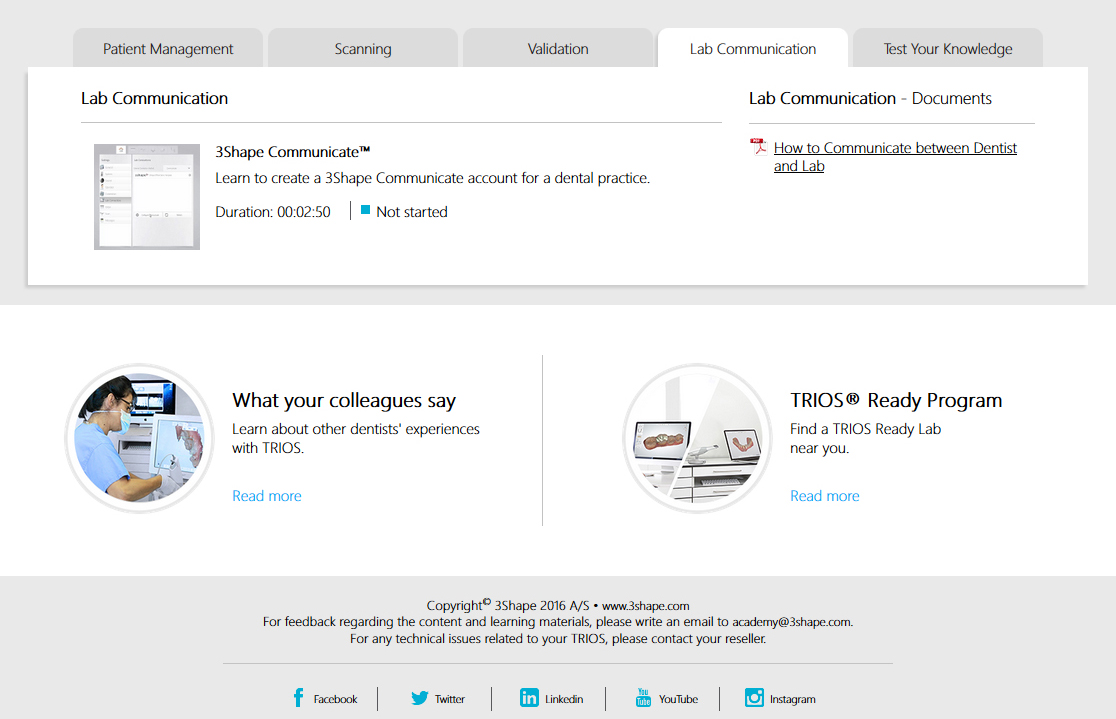This screenshot has height=719, width=1116.
Task: Click the 3Shape Communicate™ course title
Action: point(293,152)
